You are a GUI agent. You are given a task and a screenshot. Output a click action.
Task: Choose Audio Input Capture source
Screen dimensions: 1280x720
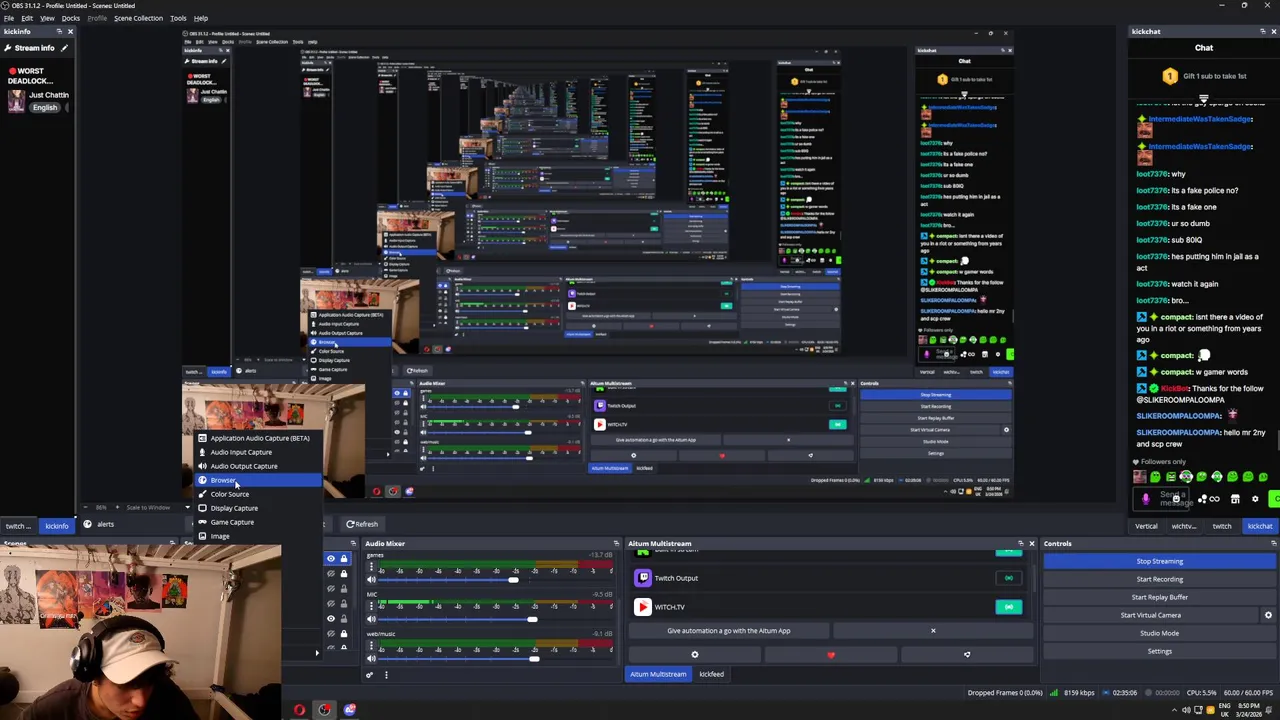point(258,452)
